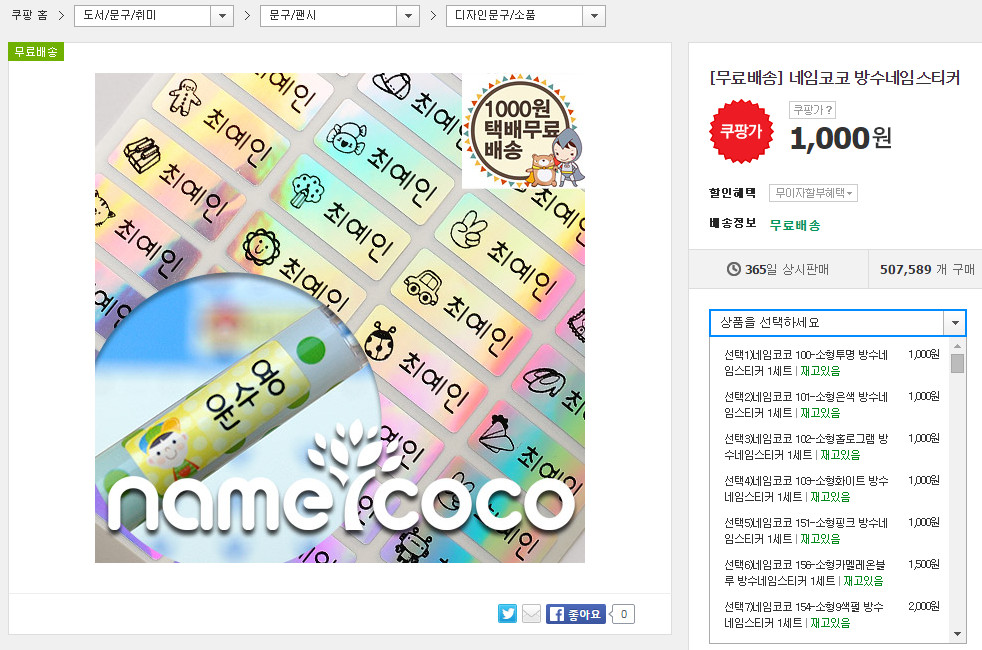Click the green 무료배송 badge
Screen dimensions: 982x650
(36, 52)
